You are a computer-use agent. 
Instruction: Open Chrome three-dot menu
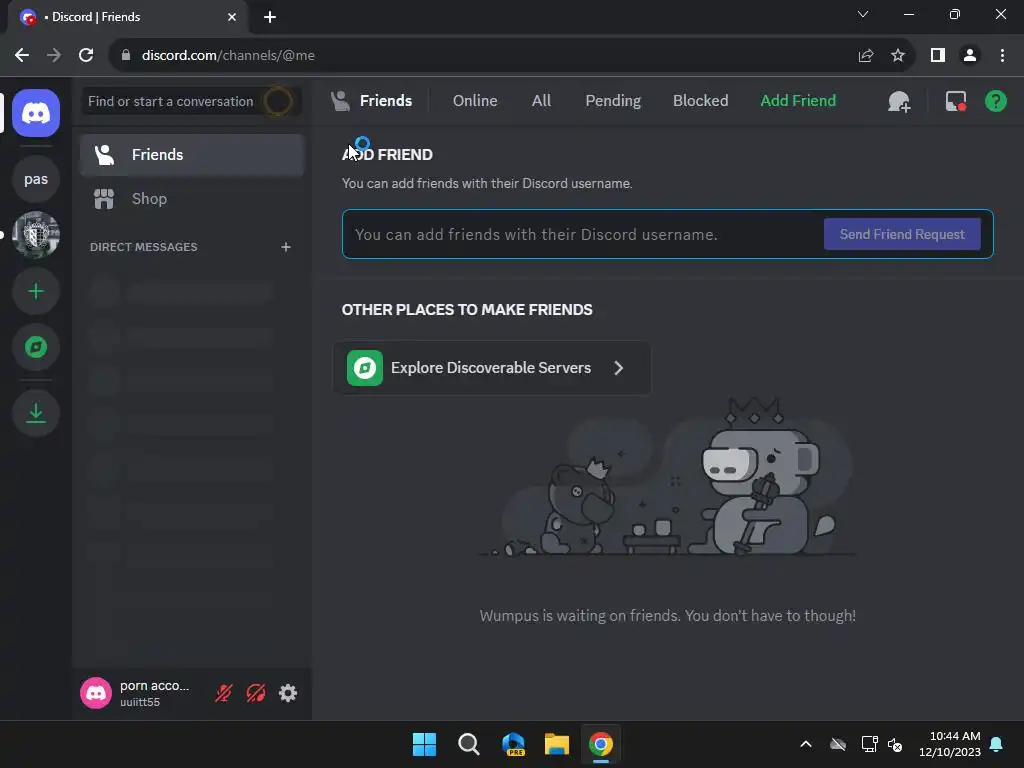(1002, 56)
